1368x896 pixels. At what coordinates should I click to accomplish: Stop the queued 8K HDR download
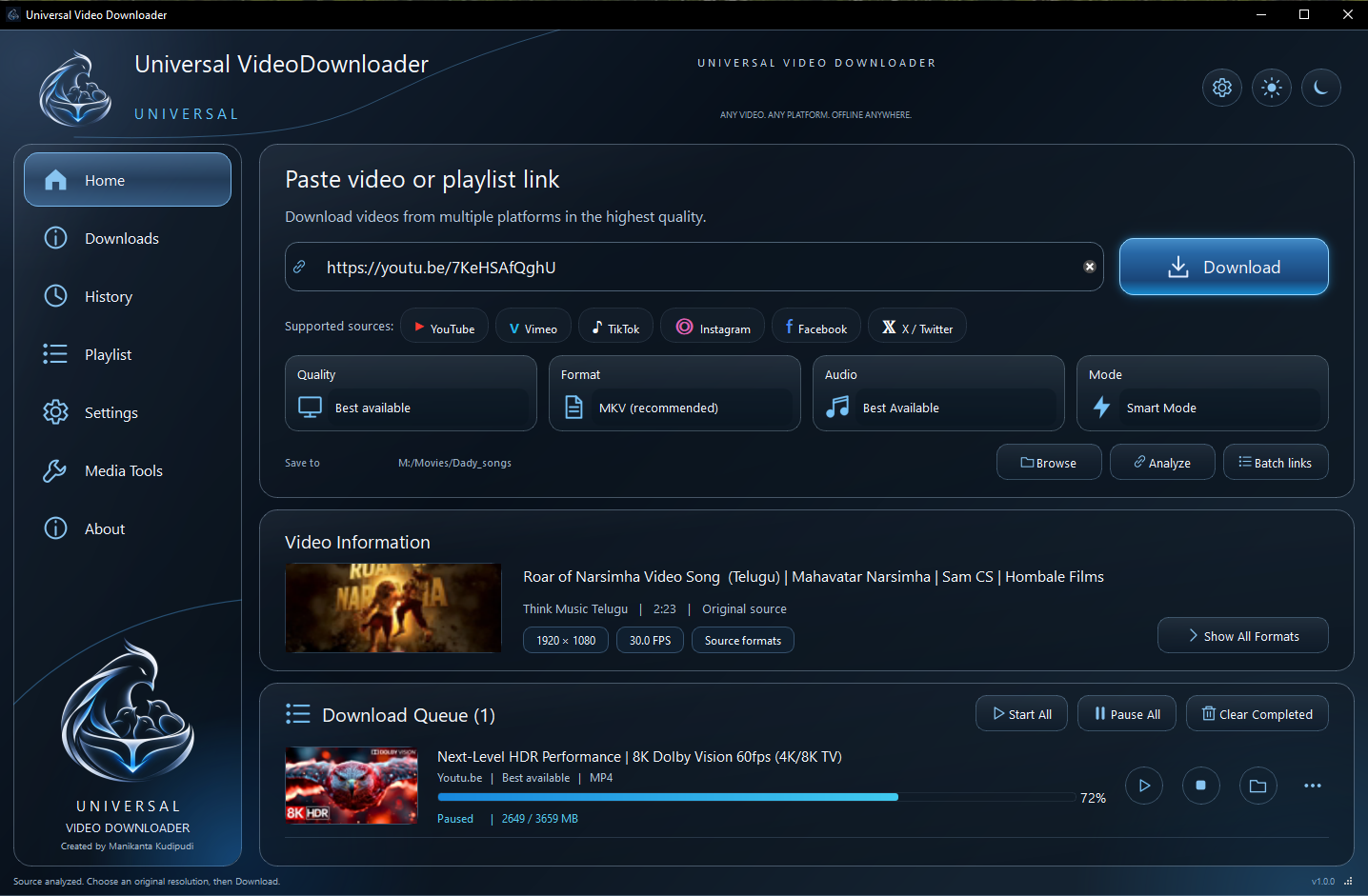click(x=1201, y=786)
